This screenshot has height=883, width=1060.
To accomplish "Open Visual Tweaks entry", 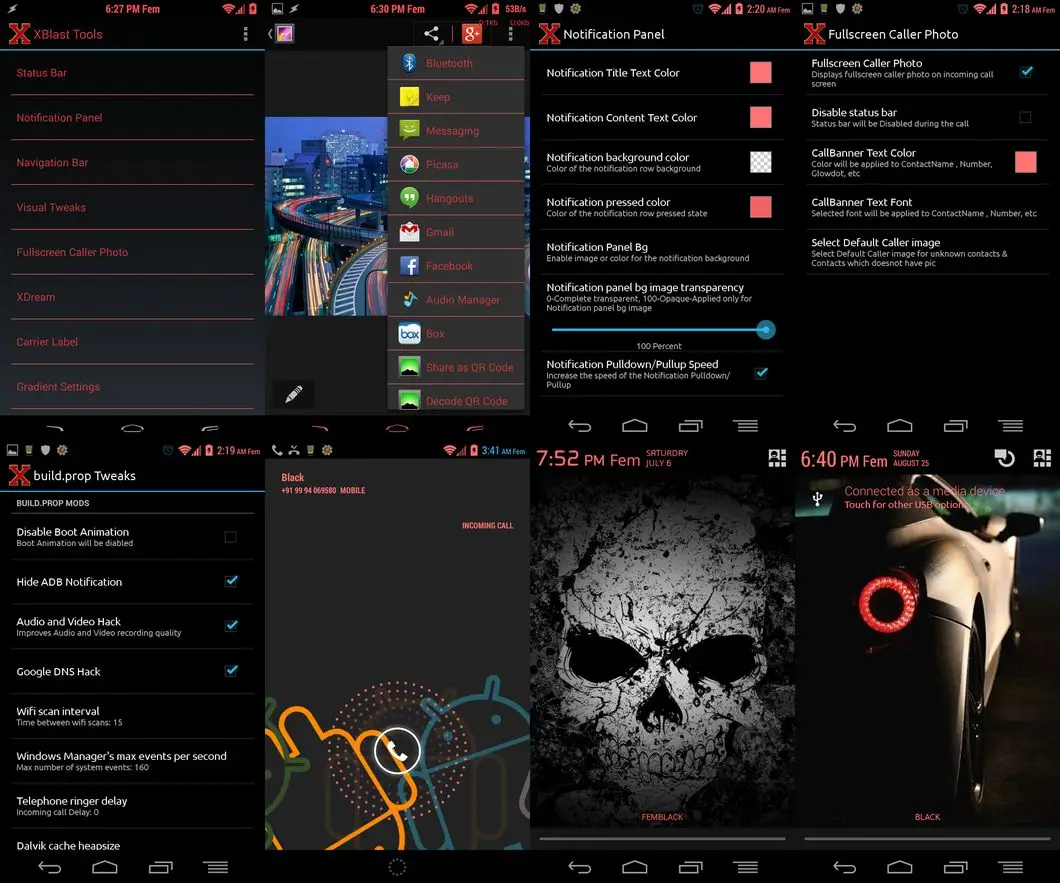I will click(132, 207).
